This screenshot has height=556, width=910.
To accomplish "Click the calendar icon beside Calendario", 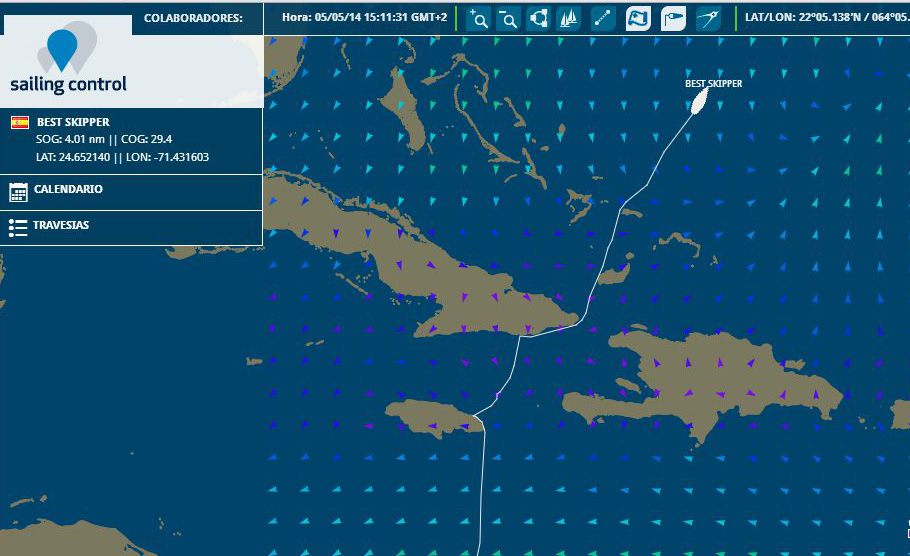I will 18,191.
